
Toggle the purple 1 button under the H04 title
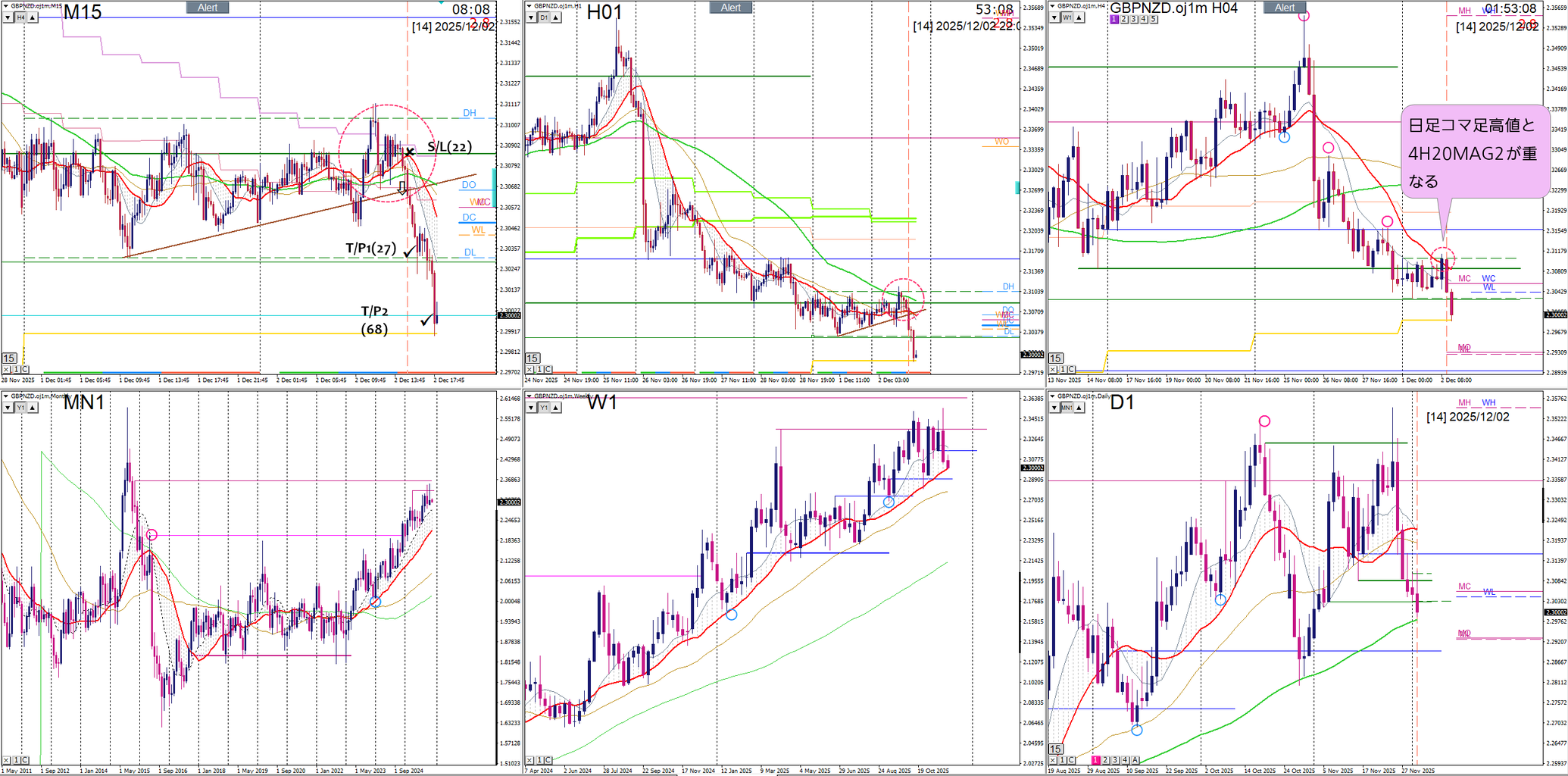pyautogui.click(x=1114, y=19)
